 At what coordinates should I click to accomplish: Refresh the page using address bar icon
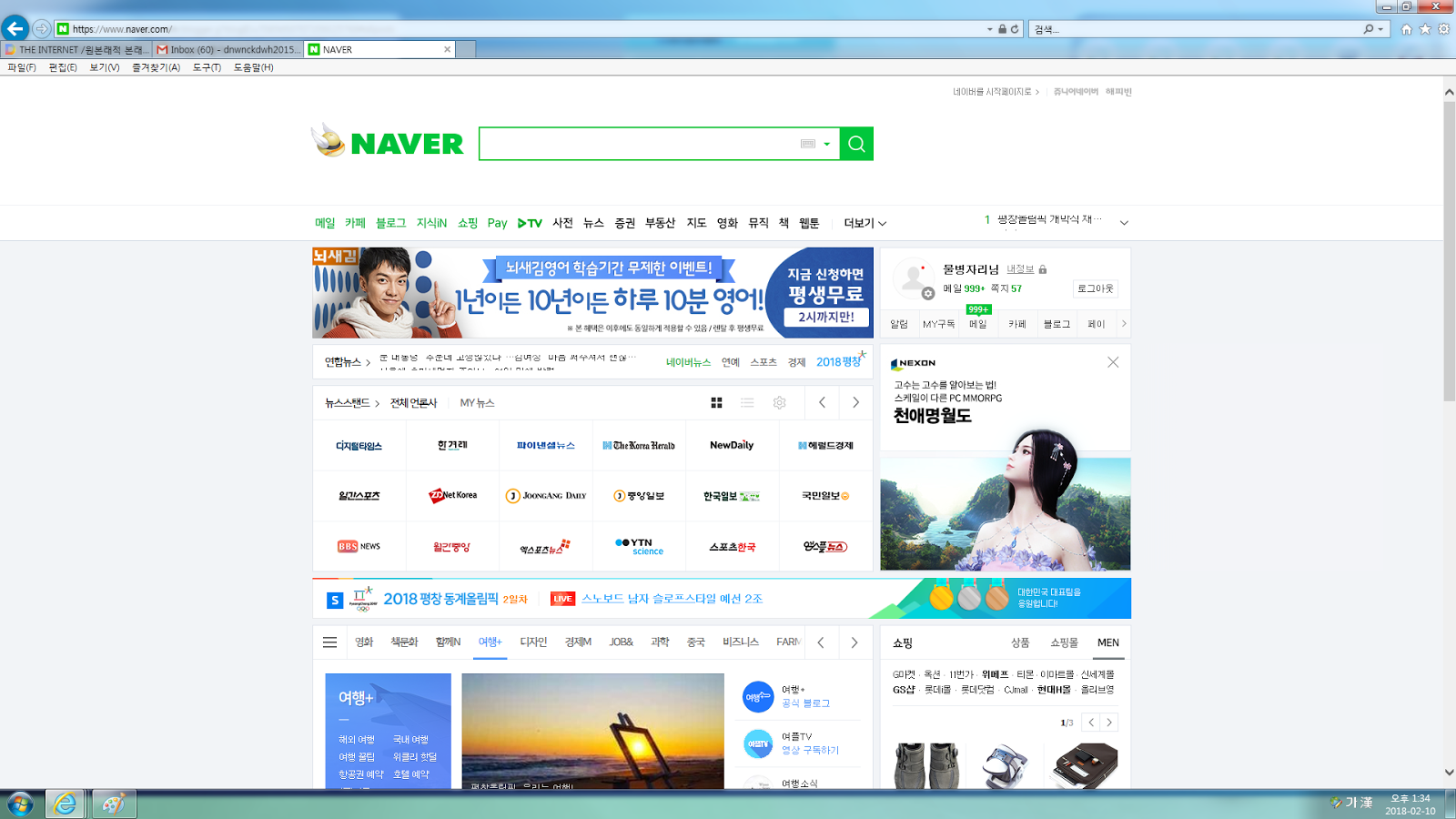pyautogui.click(x=1015, y=29)
